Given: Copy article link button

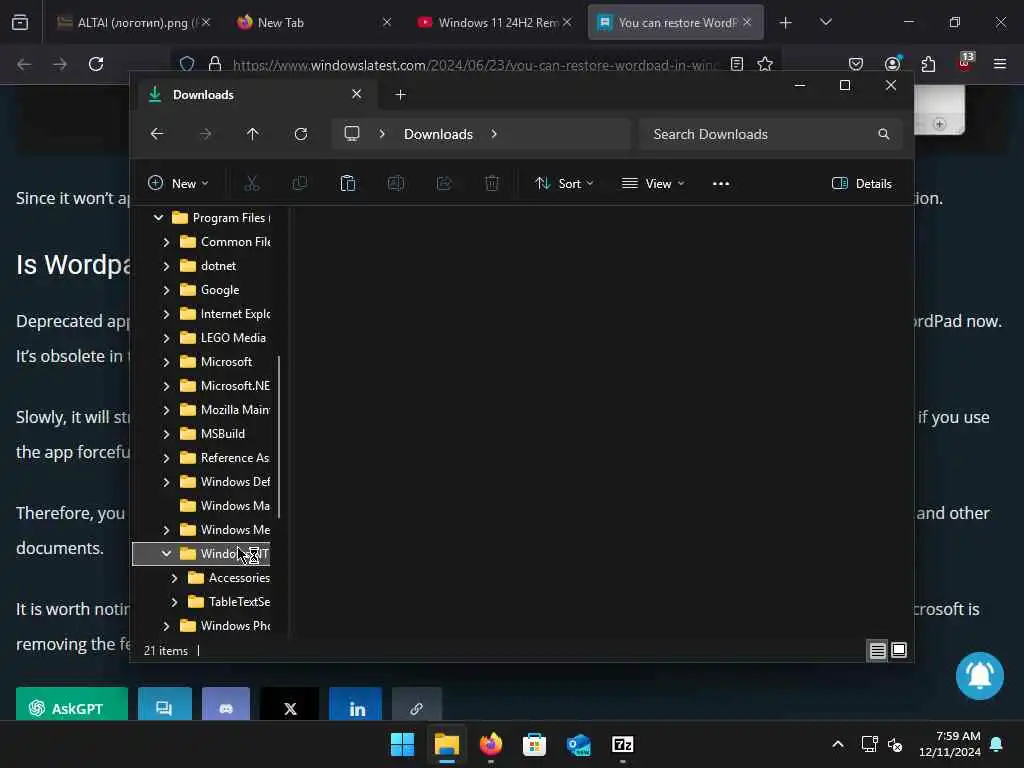Looking at the screenshot, I should point(417,705).
